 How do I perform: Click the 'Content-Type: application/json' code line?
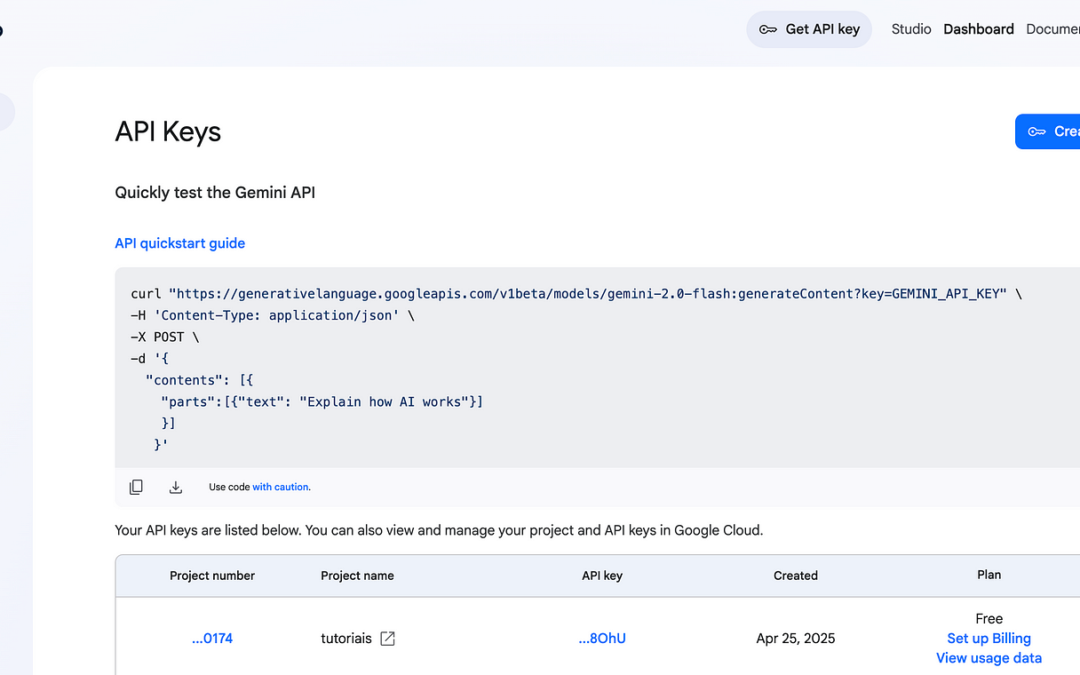point(273,315)
